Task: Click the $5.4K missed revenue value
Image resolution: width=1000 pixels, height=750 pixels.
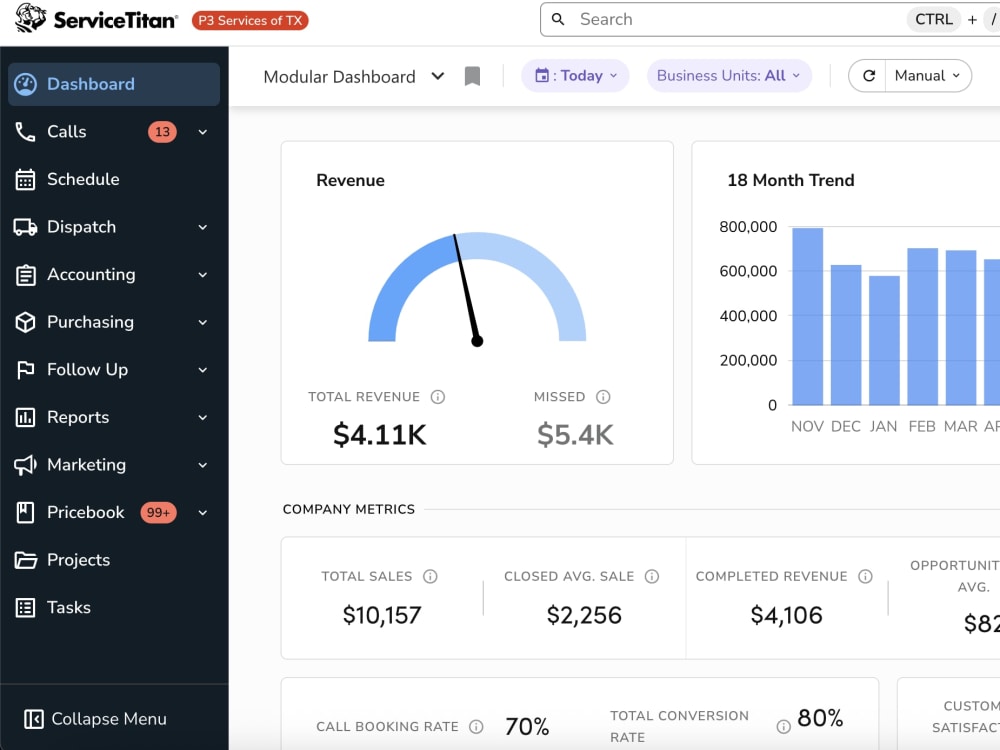Action: tap(575, 435)
